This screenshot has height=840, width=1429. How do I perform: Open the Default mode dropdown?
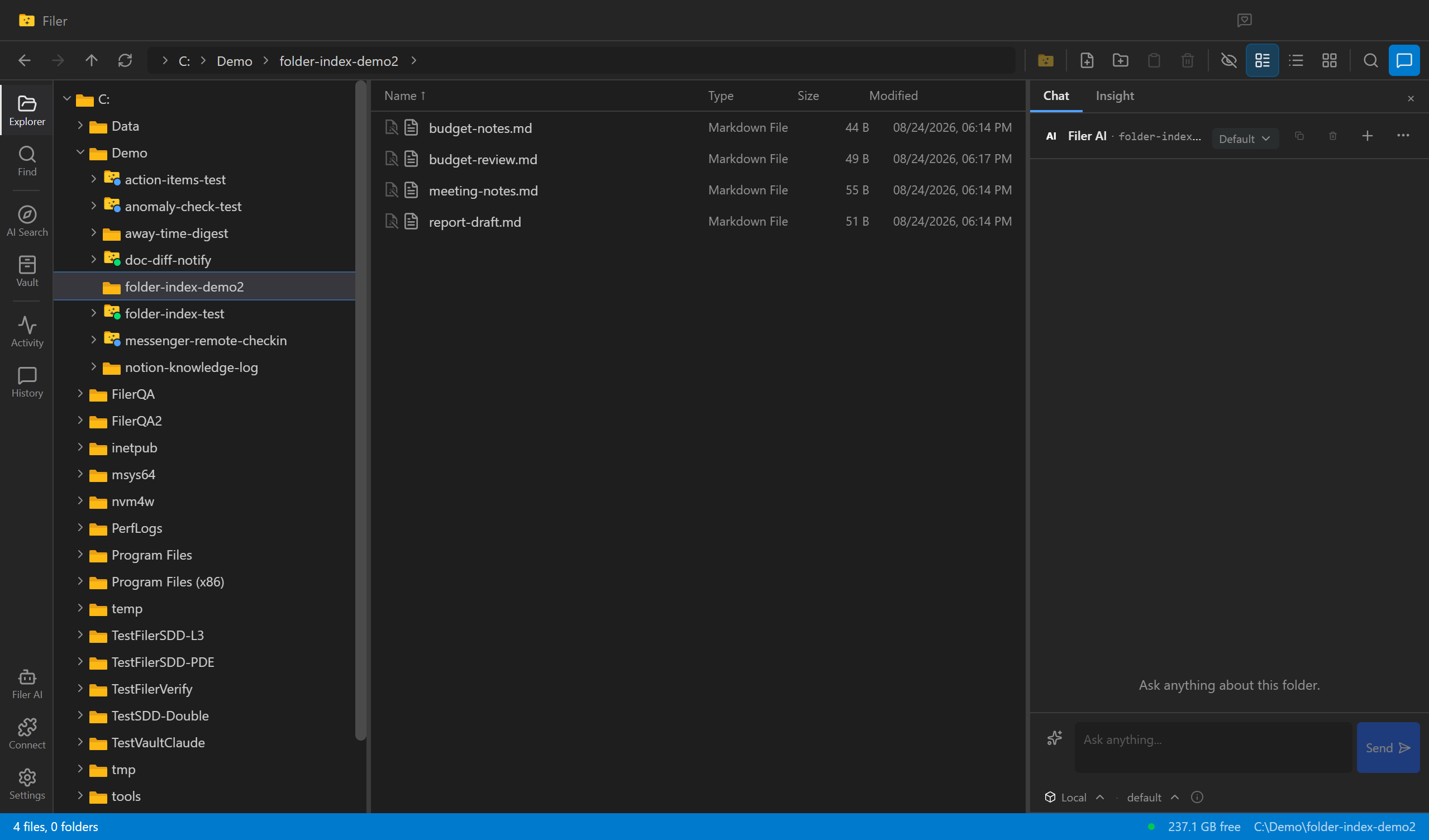1245,139
